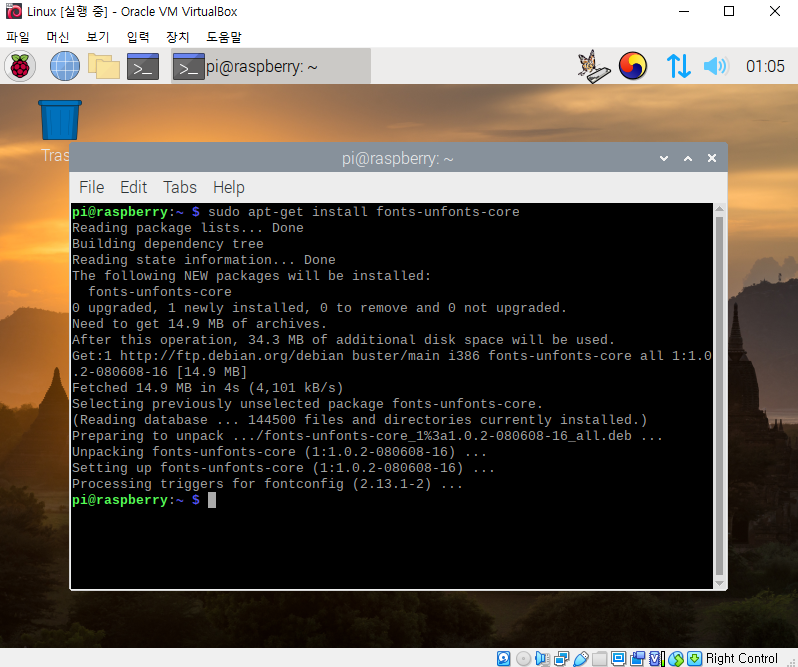Click the display settings status icon
The width and height of the screenshot is (798, 667).
pyautogui.click(x=618, y=658)
